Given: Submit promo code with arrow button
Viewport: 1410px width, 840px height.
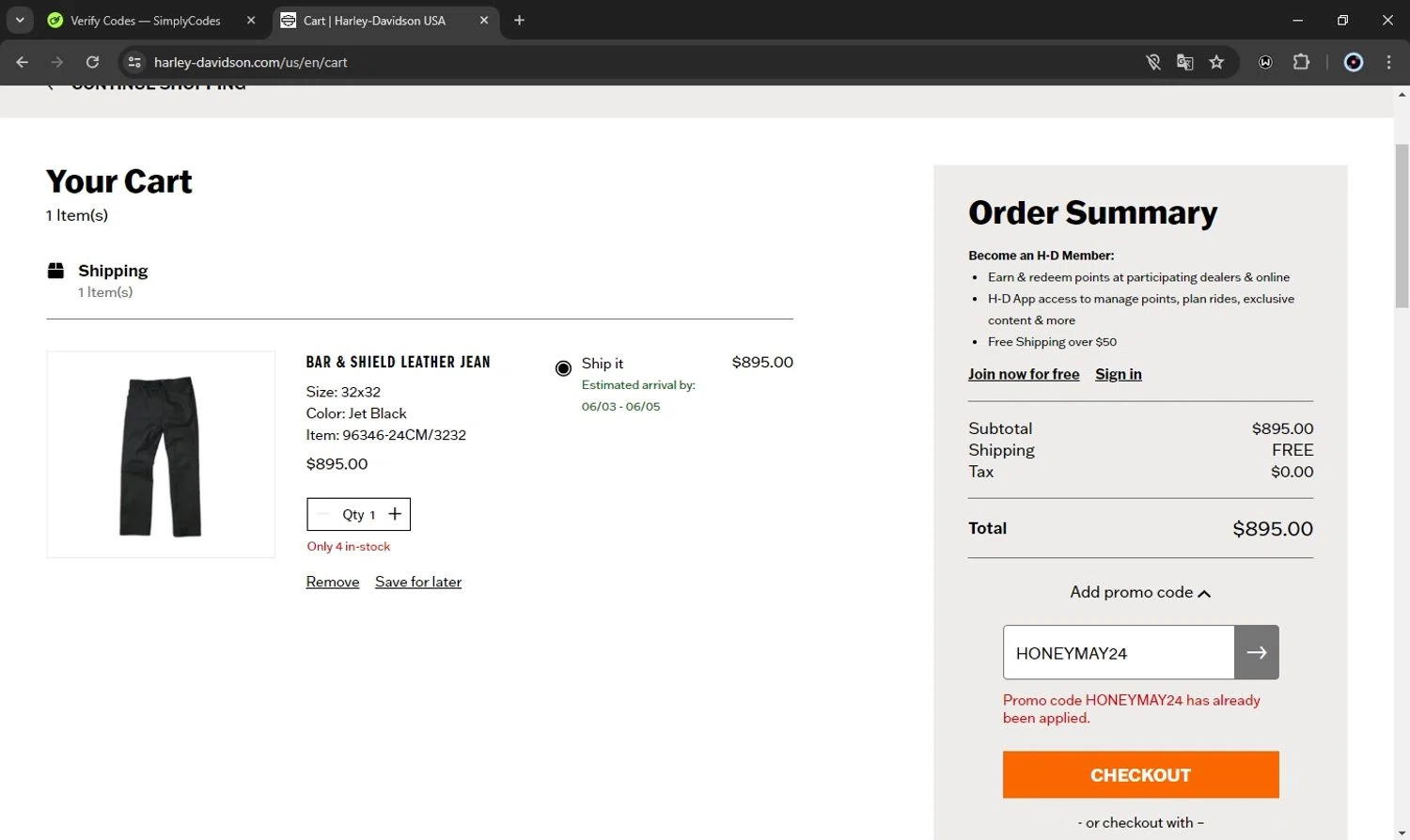Looking at the screenshot, I should tap(1257, 652).
